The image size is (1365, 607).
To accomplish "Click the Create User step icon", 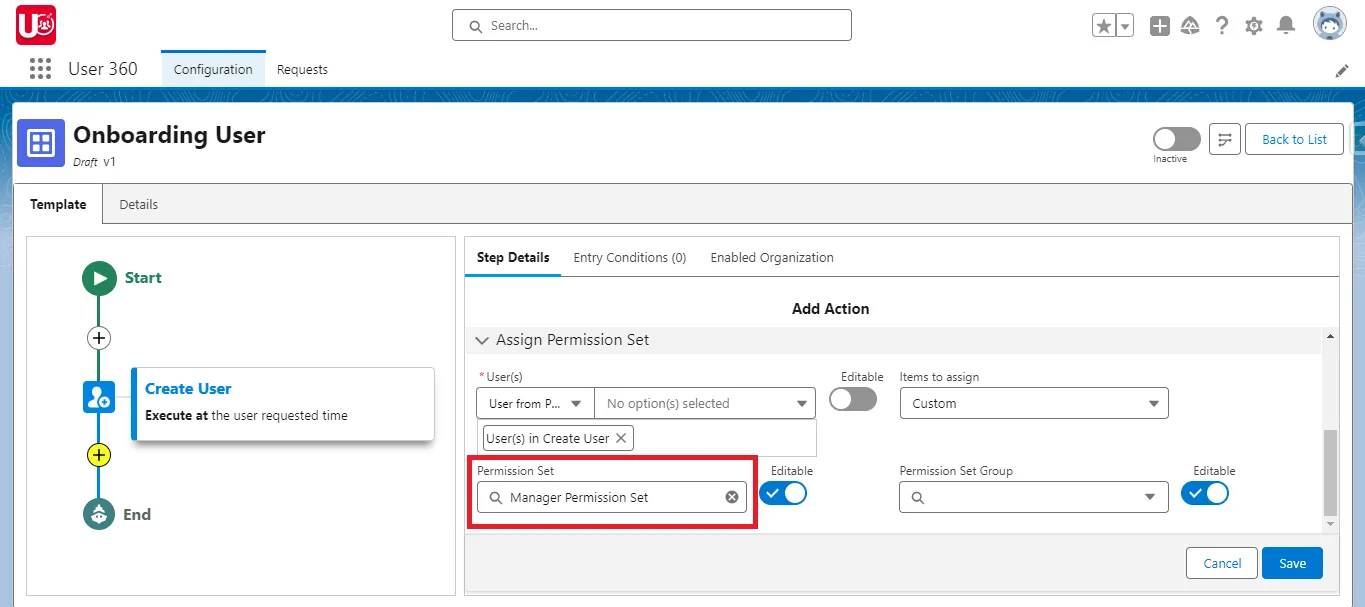I will coord(98,396).
